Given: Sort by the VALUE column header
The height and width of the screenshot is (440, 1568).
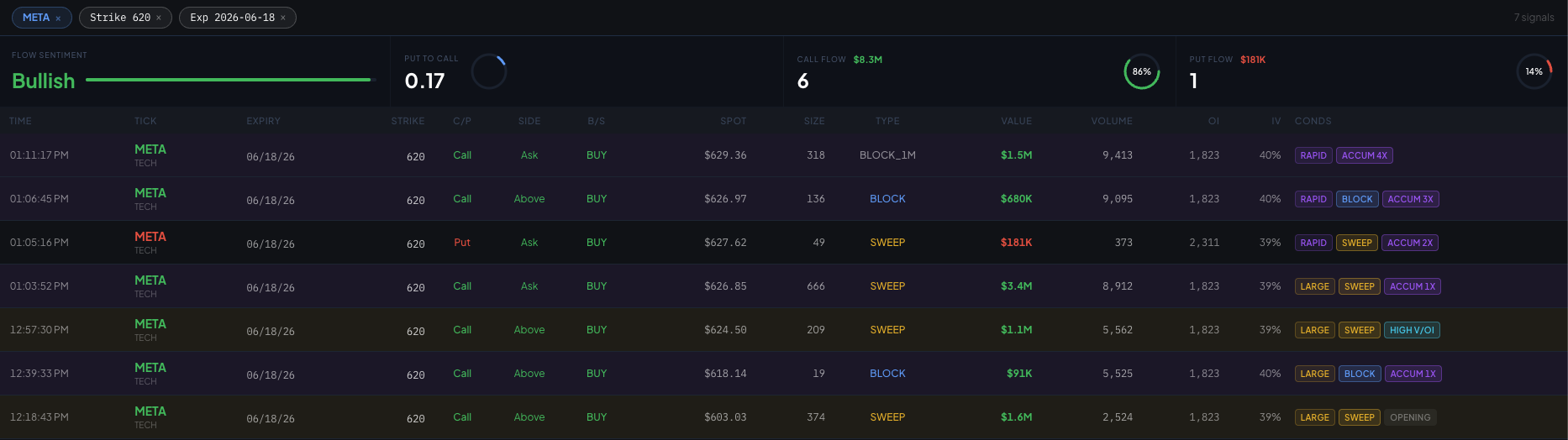Looking at the screenshot, I should [x=1016, y=121].
